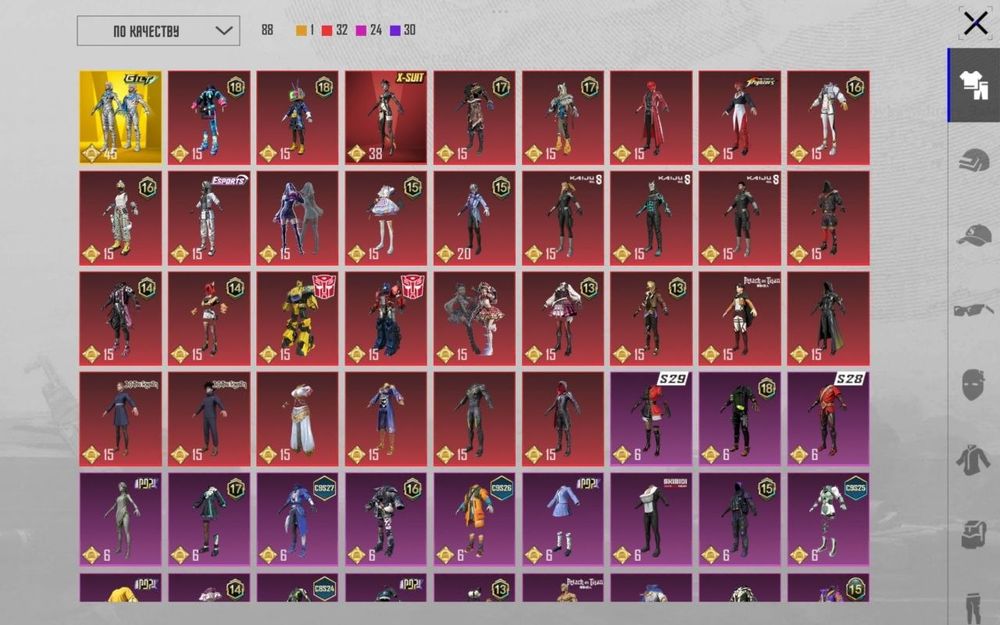Screen dimensions: 1000x625
Task: Select the C9S27 blue outfit
Action: [x=298, y=519]
